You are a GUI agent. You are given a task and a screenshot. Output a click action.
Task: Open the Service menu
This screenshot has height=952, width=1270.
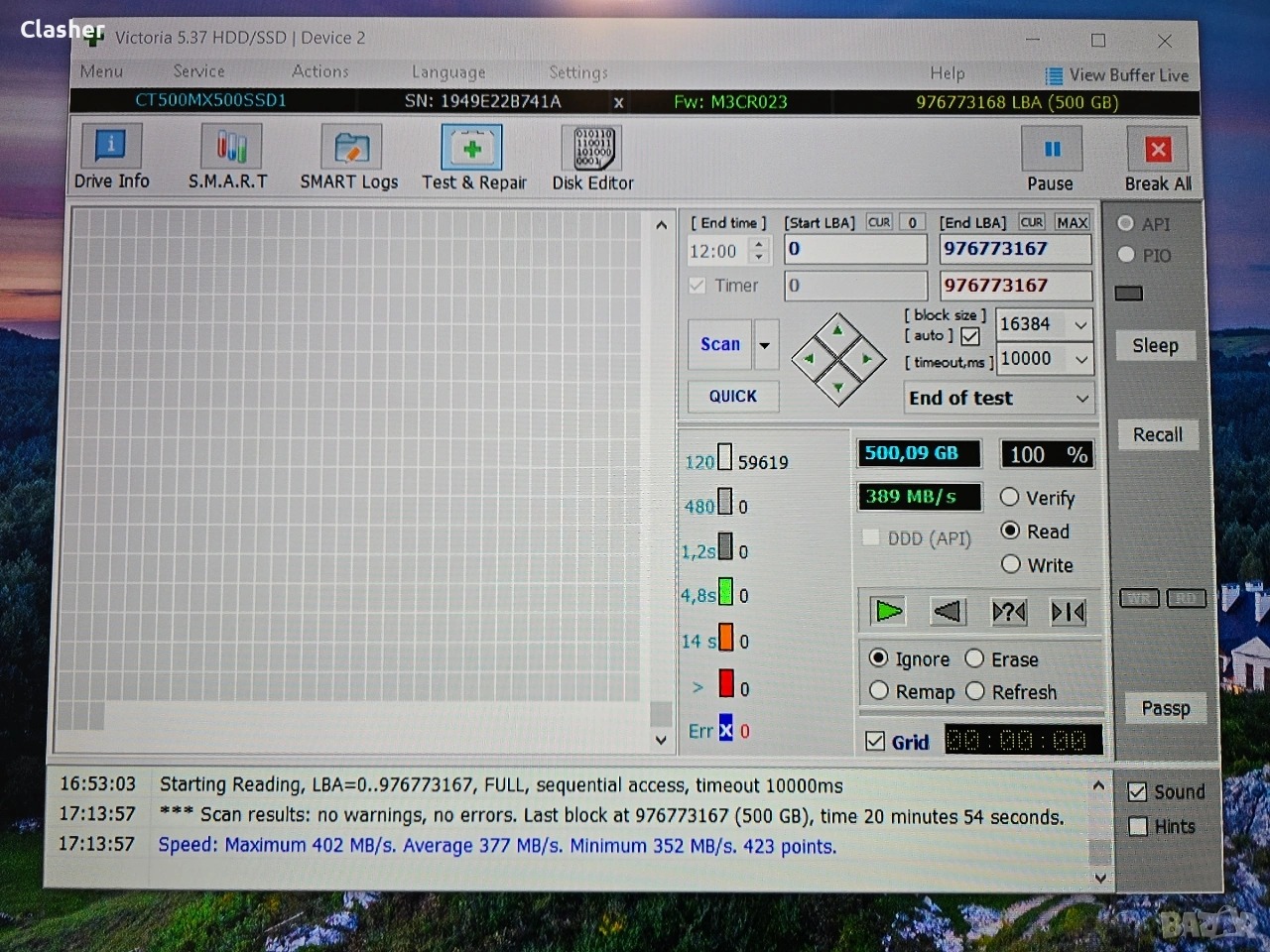[198, 71]
